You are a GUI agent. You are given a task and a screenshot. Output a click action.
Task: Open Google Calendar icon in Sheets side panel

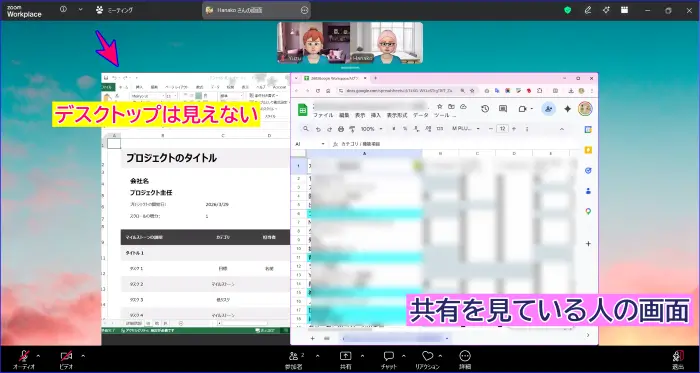(x=588, y=129)
